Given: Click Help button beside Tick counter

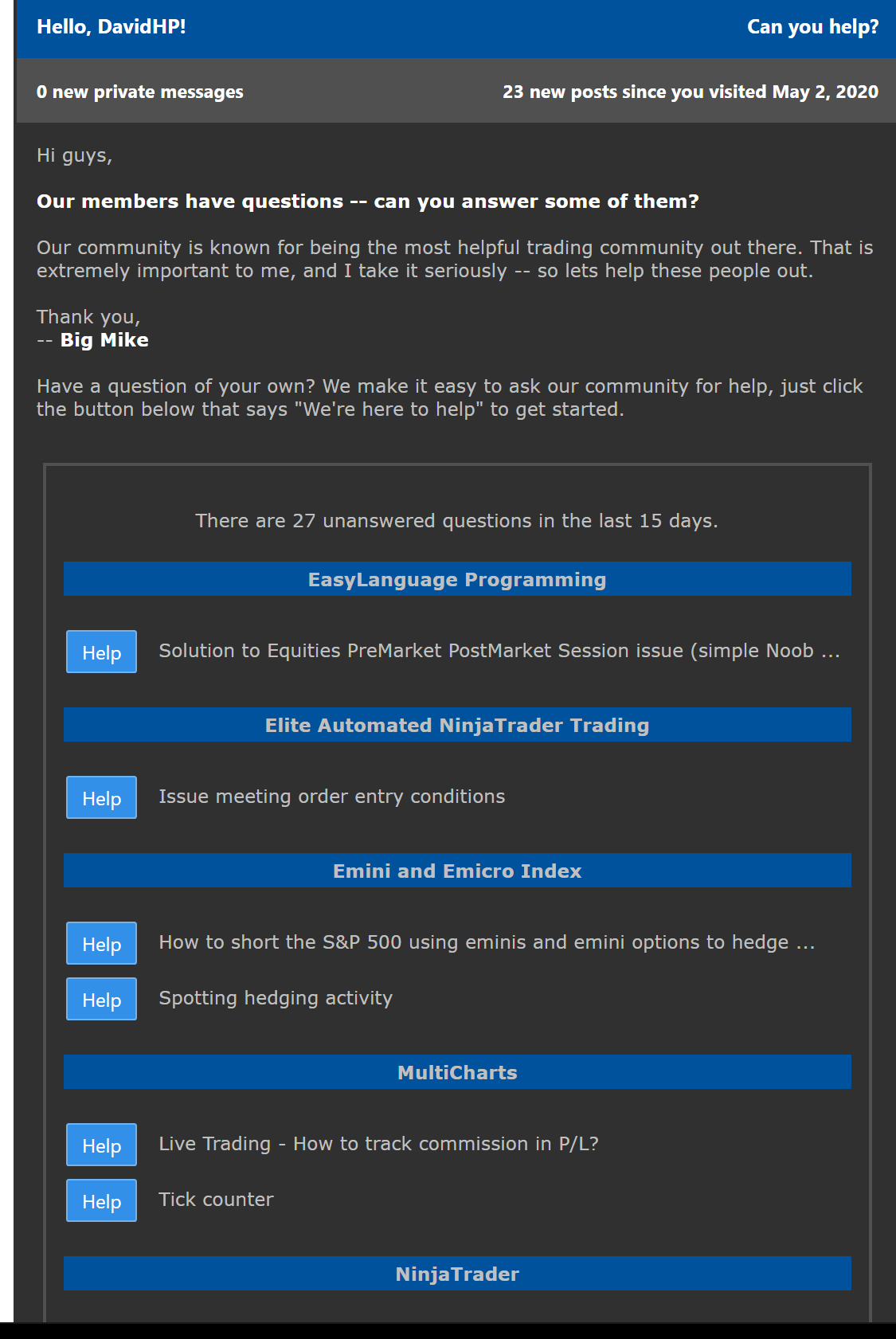Looking at the screenshot, I should [x=101, y=1200].
